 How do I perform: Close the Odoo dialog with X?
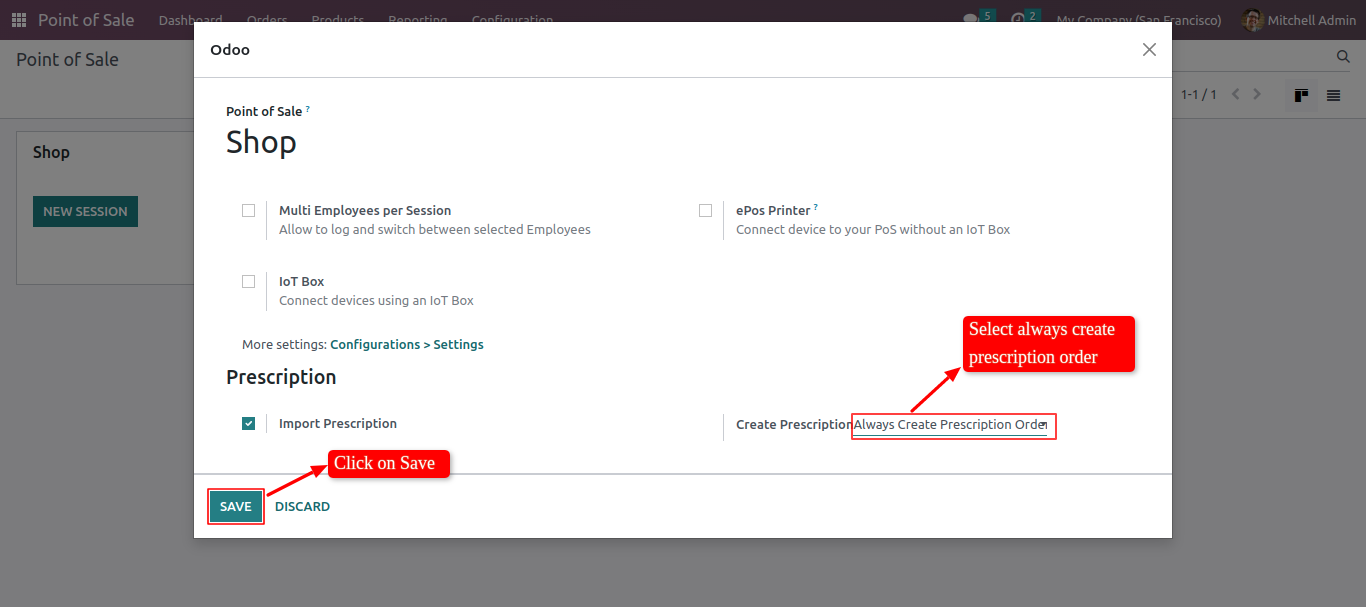pos(1149,49)
